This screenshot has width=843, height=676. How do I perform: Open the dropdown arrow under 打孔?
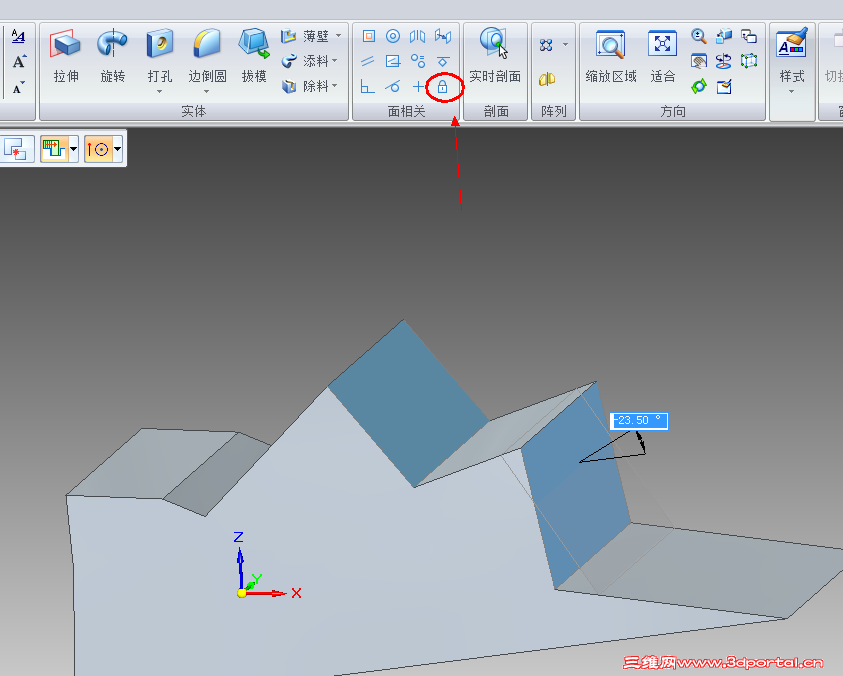[x=160, y=91]
